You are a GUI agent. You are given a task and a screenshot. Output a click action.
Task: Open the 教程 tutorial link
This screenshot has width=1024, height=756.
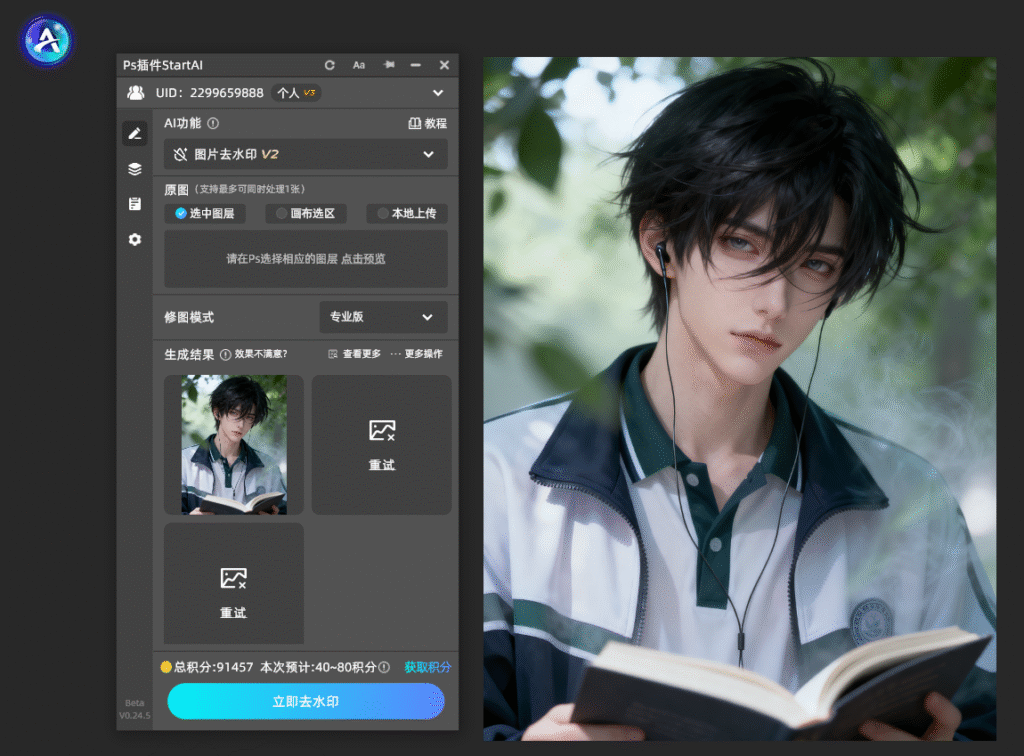pyautogui.click(x=428, y=123)
